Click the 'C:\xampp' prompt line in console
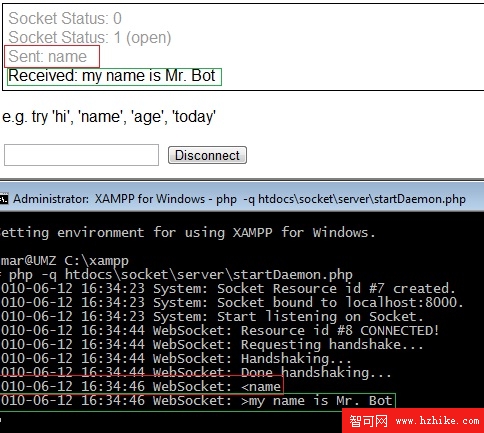The width and height of the screenshot is (484, 433). [64, 261]
